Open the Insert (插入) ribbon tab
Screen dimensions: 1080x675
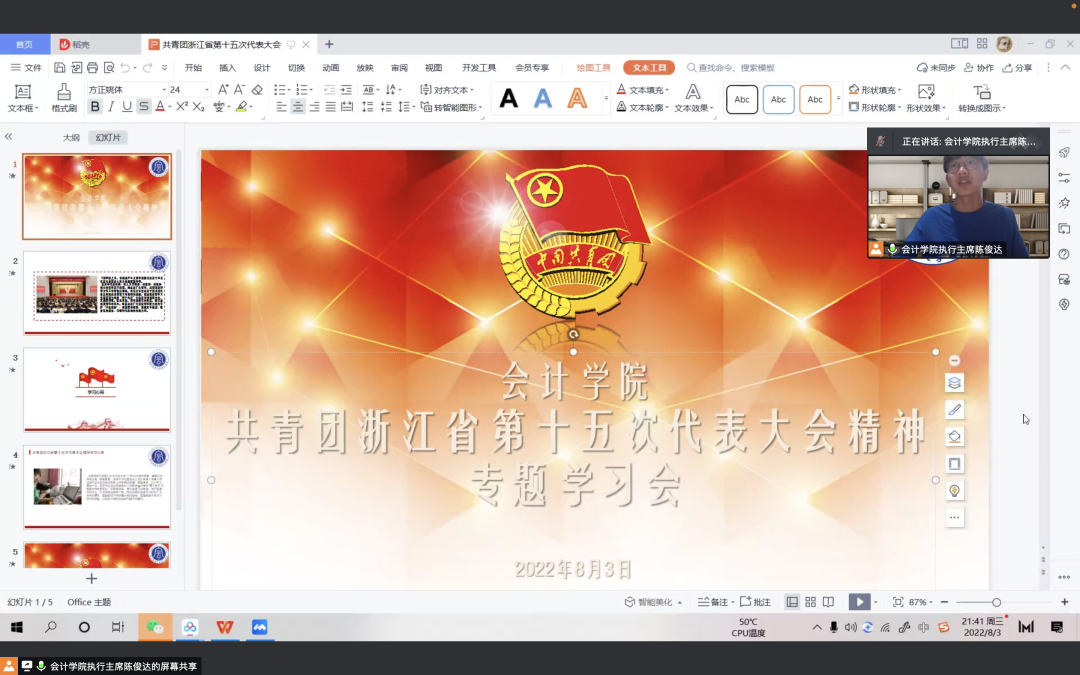pyautogui.click(x=227, y=68)
